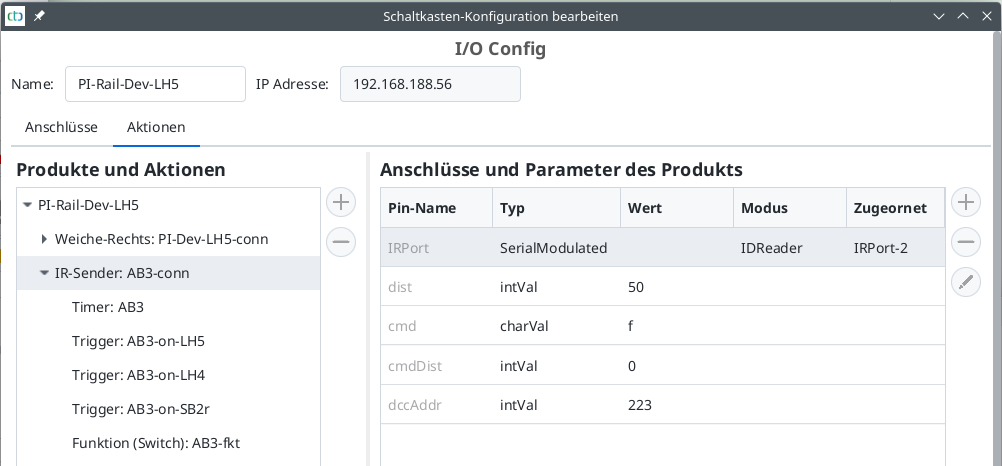
Task: Collapse the IR-Sender: AB3-conn node
Action: [44, 273]
